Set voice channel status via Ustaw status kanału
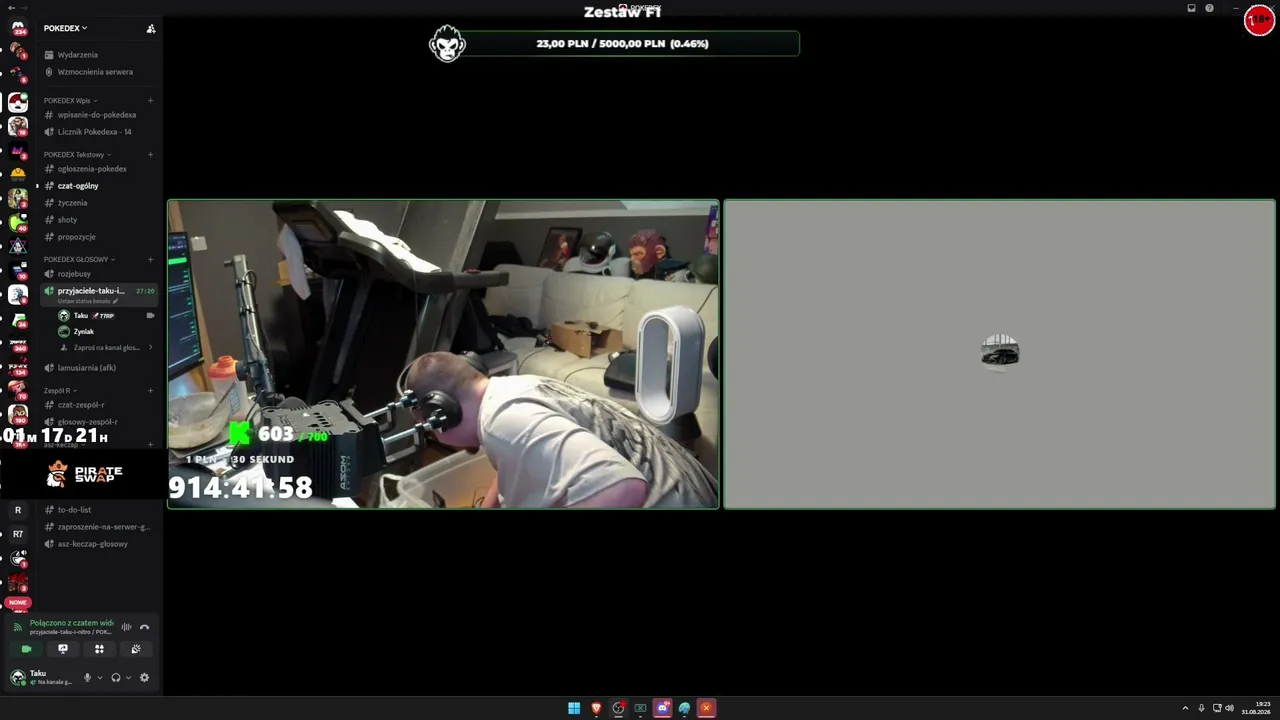 (x=88, y=301)
